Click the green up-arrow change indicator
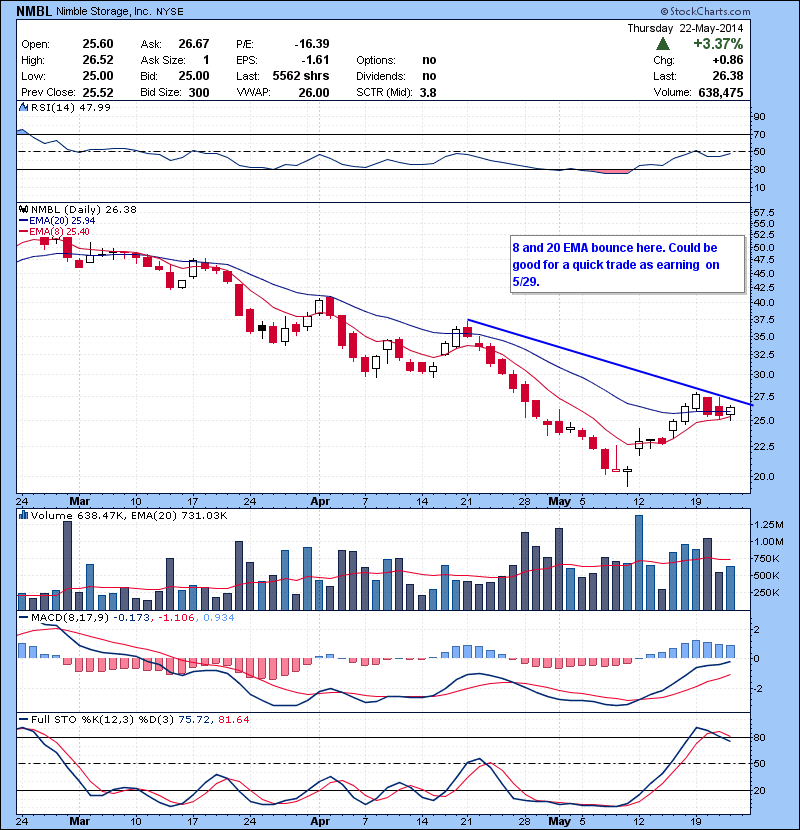Image resolution: width=800 pixels, height=830 pixels. tap(662, 44)
